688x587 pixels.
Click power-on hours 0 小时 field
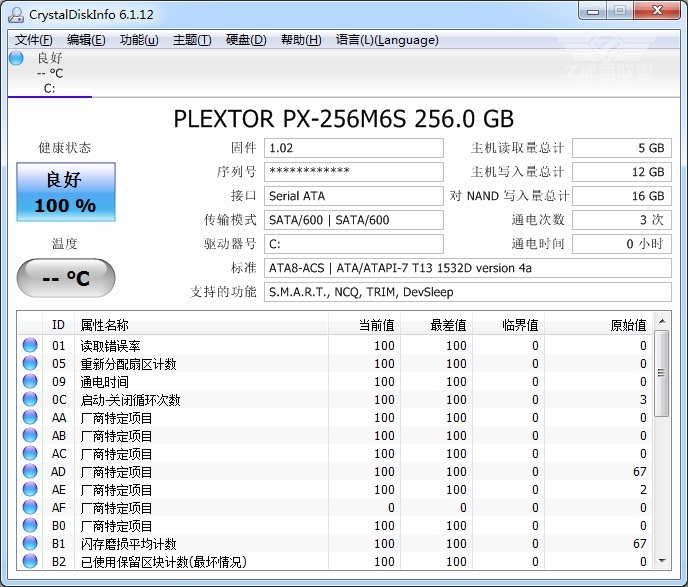click(x=622, y=244)
